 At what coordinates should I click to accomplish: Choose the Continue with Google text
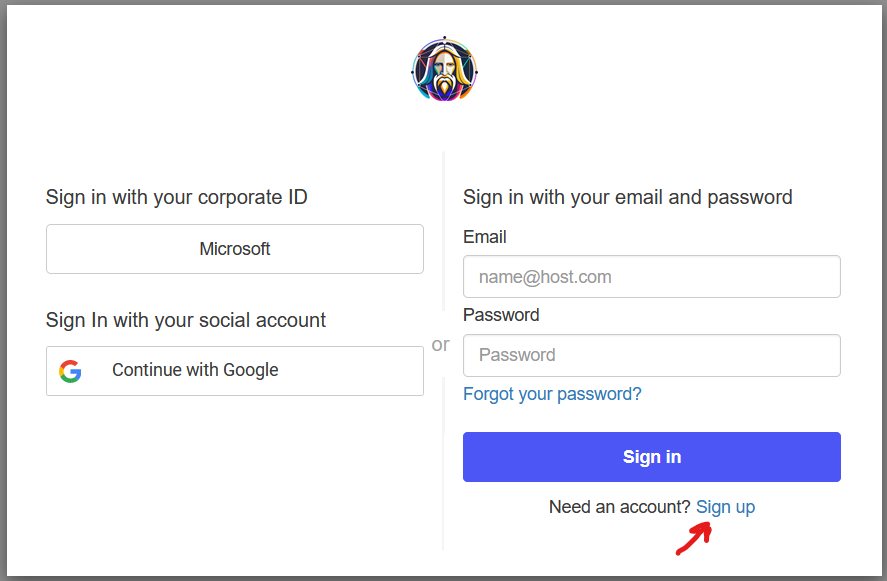[195, 370]
